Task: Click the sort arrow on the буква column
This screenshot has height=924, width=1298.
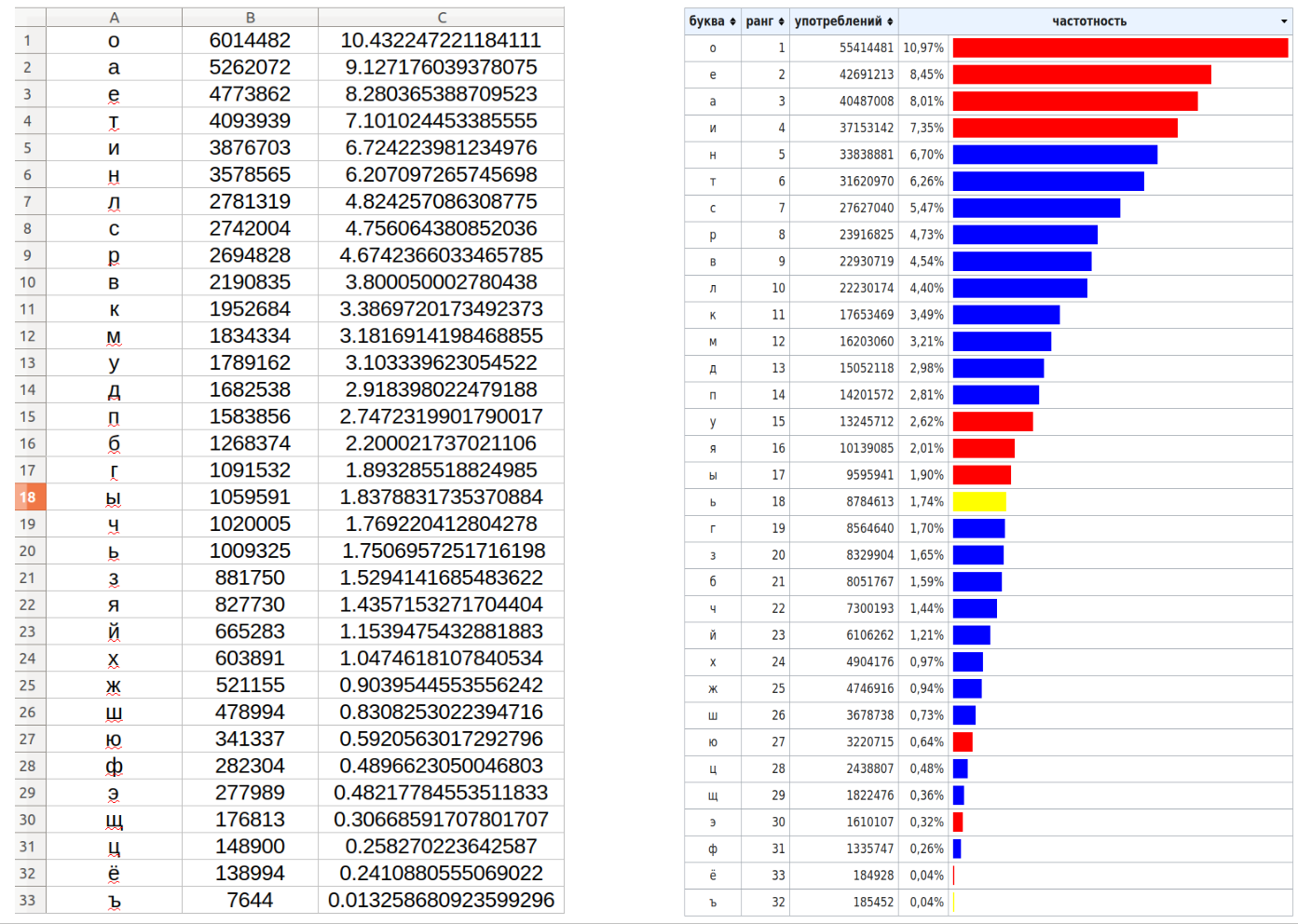Action: [732, 20]
